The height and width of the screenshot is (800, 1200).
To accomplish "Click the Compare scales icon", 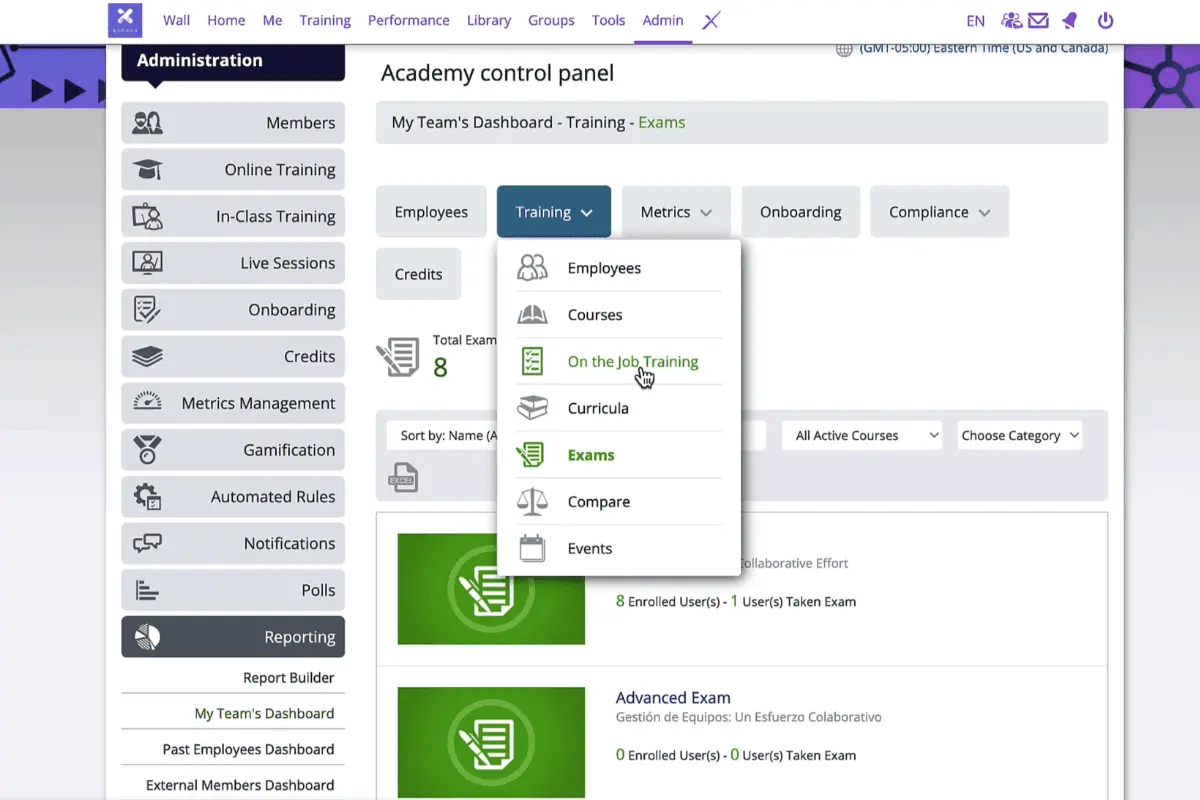I will (532, 502).
